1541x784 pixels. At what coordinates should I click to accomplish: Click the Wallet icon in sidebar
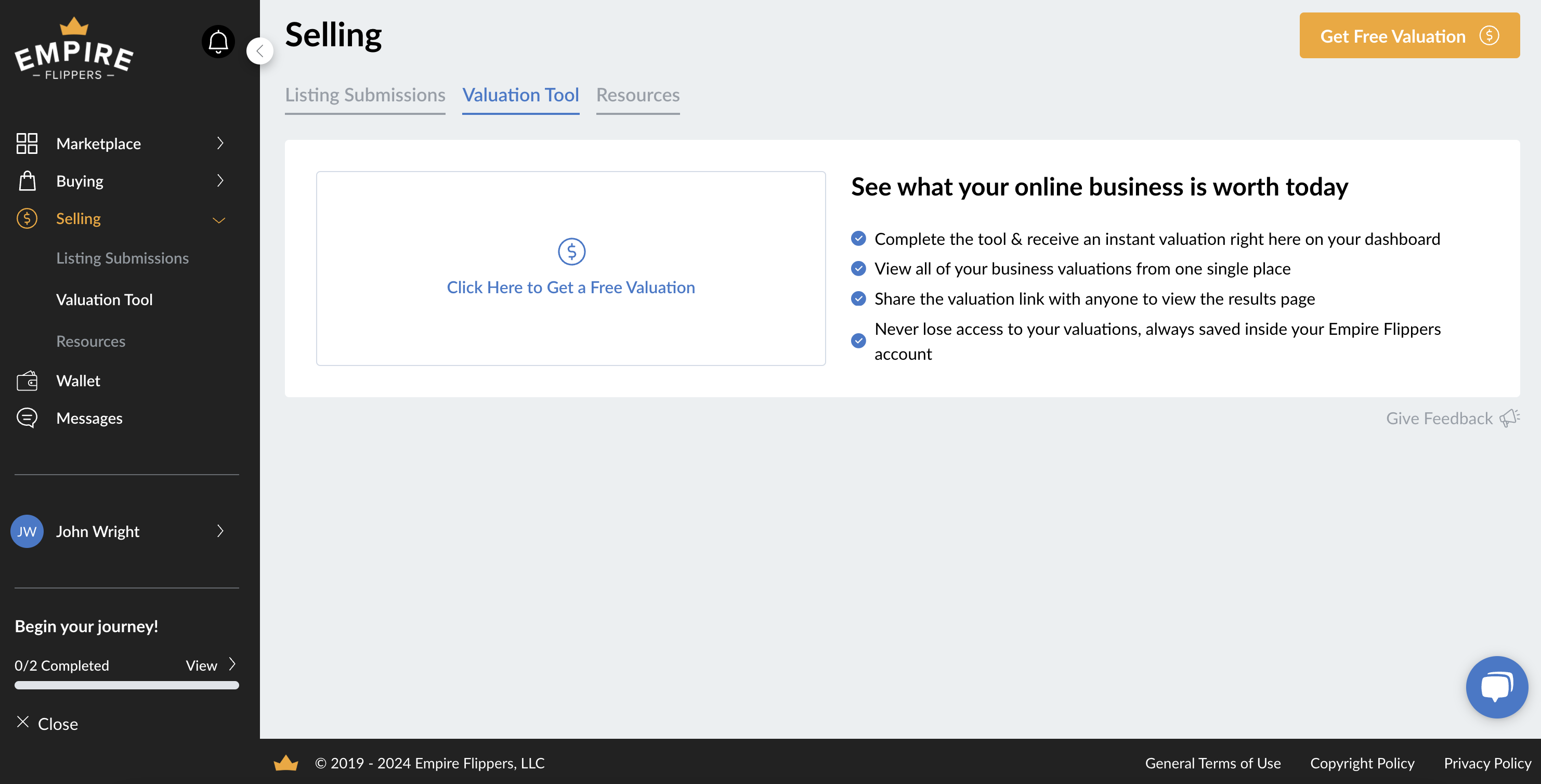(27, 381)
